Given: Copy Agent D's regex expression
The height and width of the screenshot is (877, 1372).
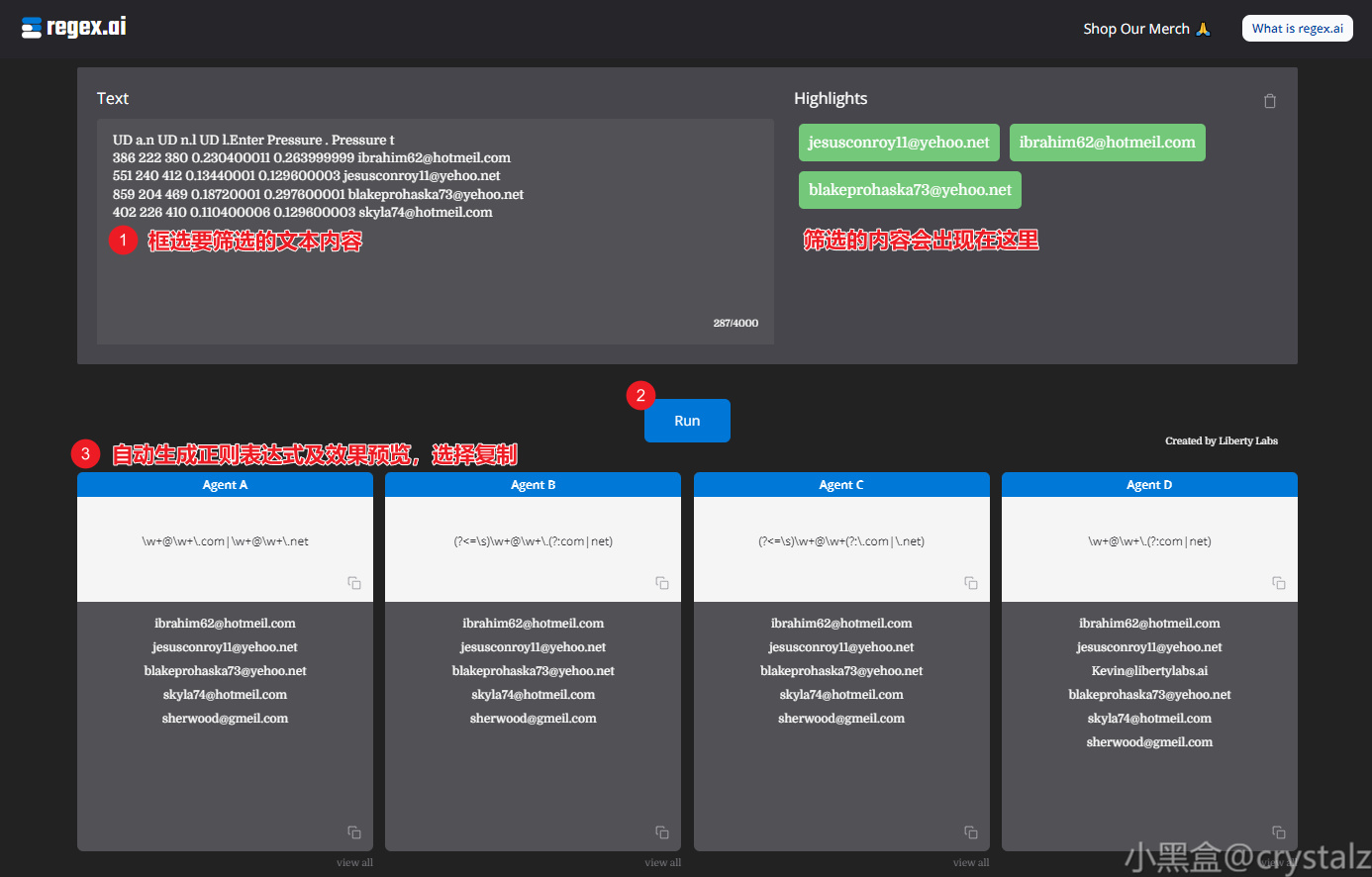Looking at the screenshot, I should pos(1279,583).
